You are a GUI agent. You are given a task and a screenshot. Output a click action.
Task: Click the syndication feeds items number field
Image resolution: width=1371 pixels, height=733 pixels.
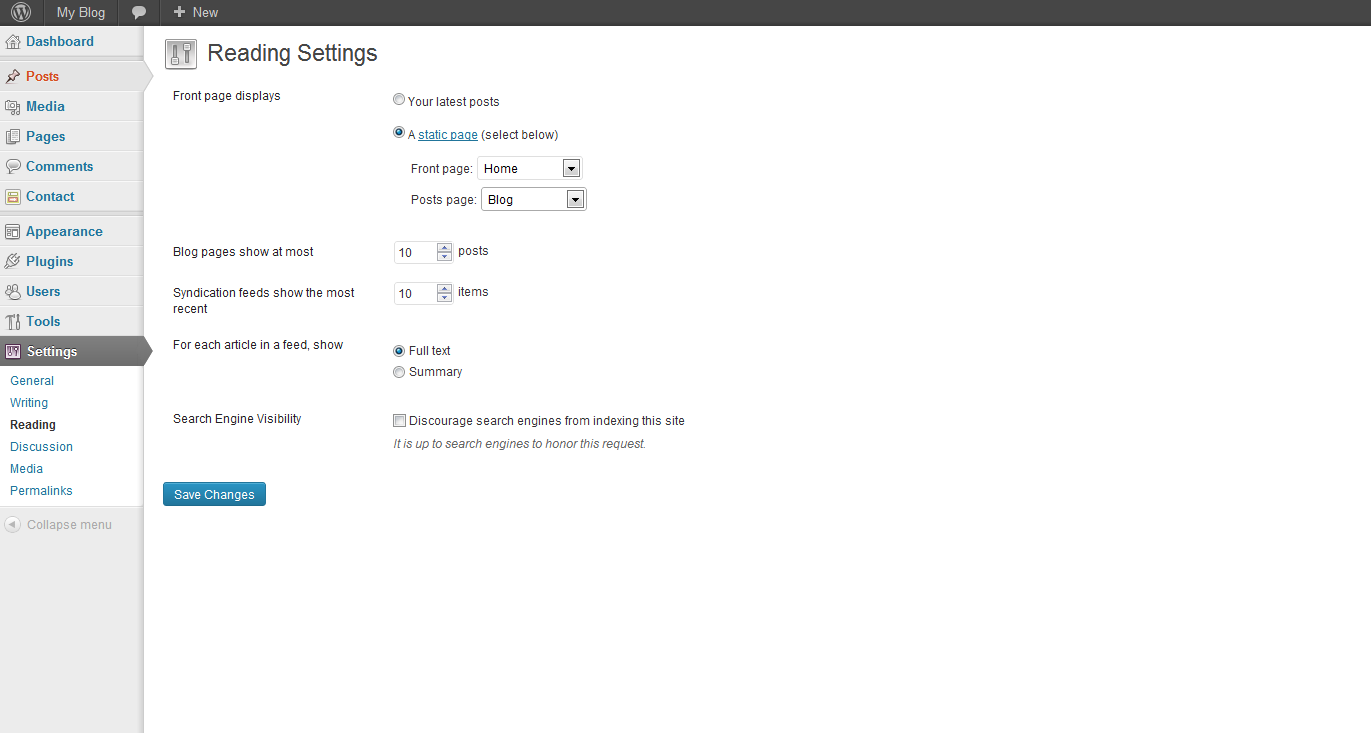click(x=415, y=293)
